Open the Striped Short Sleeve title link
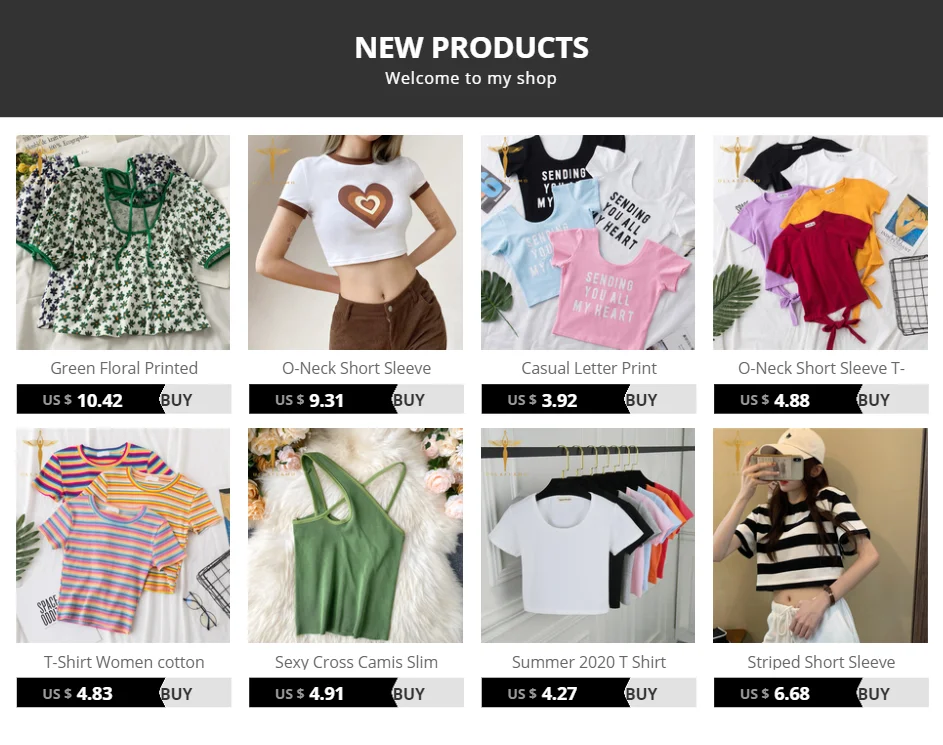 (821, 662)
